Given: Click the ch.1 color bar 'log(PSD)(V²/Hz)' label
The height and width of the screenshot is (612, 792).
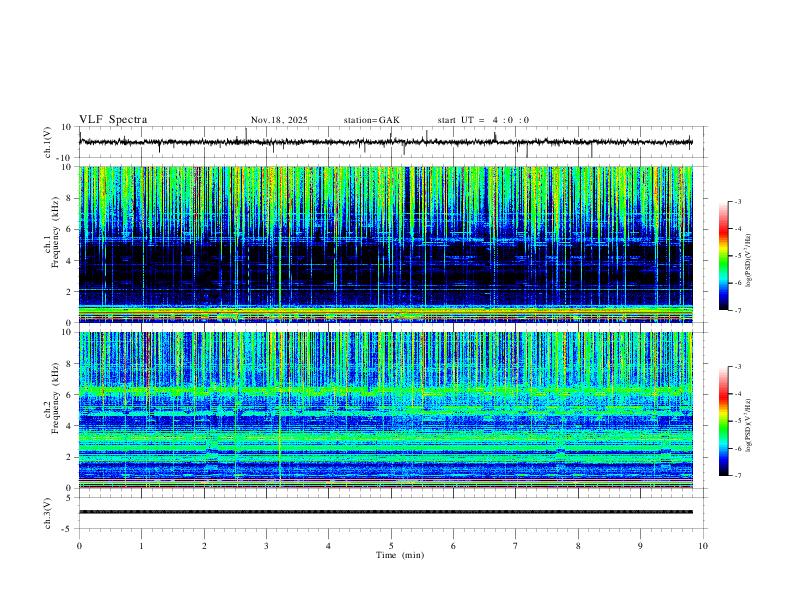Looking at the screenshot, I should (749, 260).
